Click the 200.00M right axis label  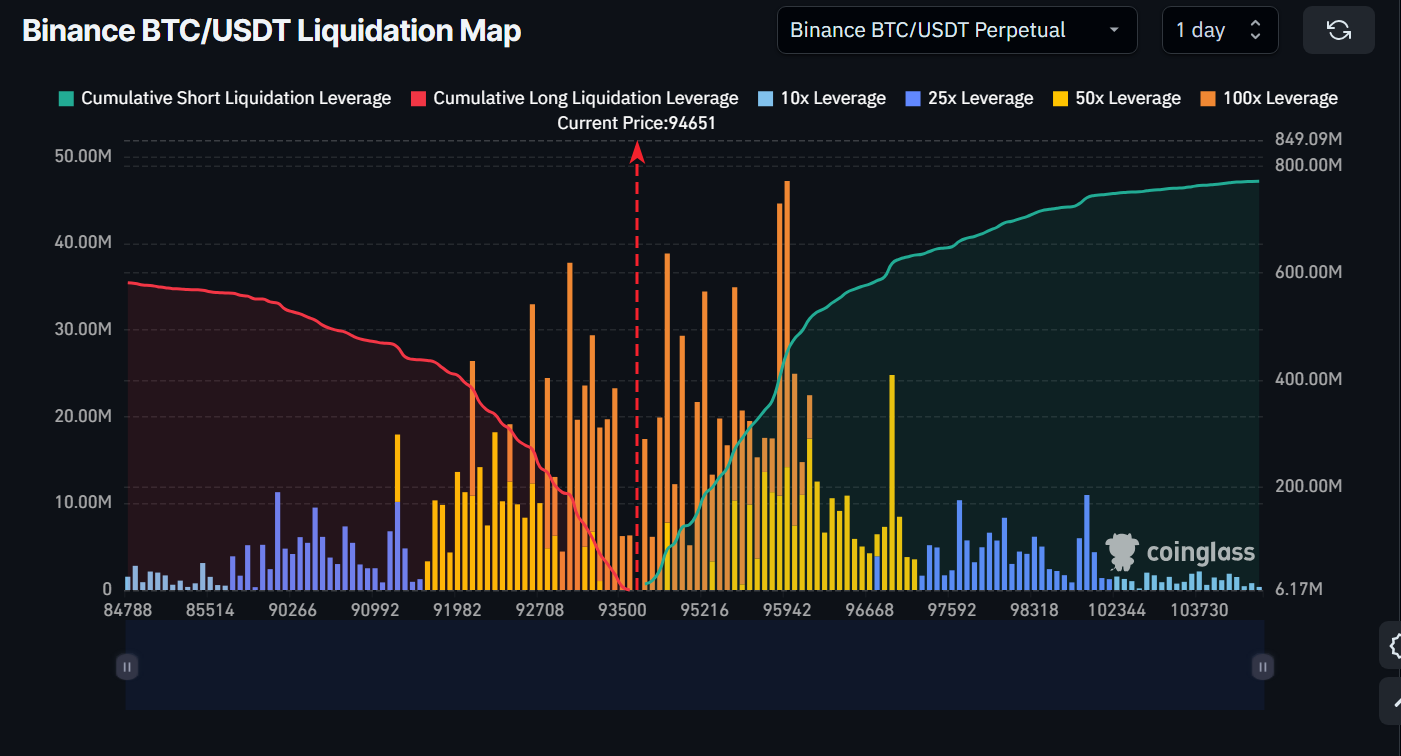[x=1308, y=486]
